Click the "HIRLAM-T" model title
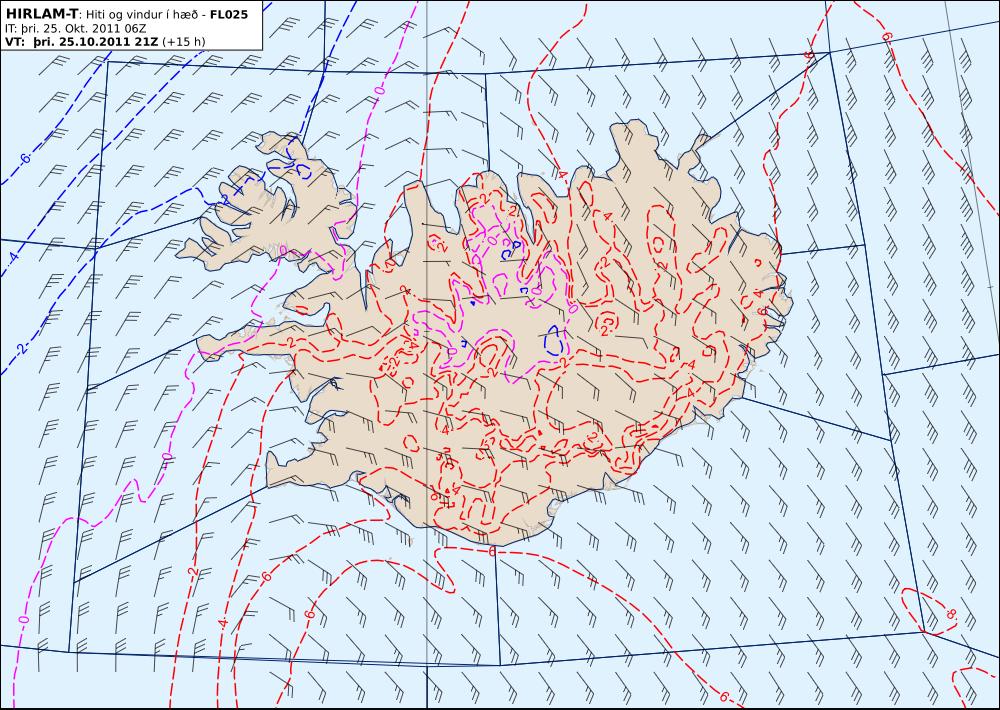1000x710 pixels. [x=41, y=14]
